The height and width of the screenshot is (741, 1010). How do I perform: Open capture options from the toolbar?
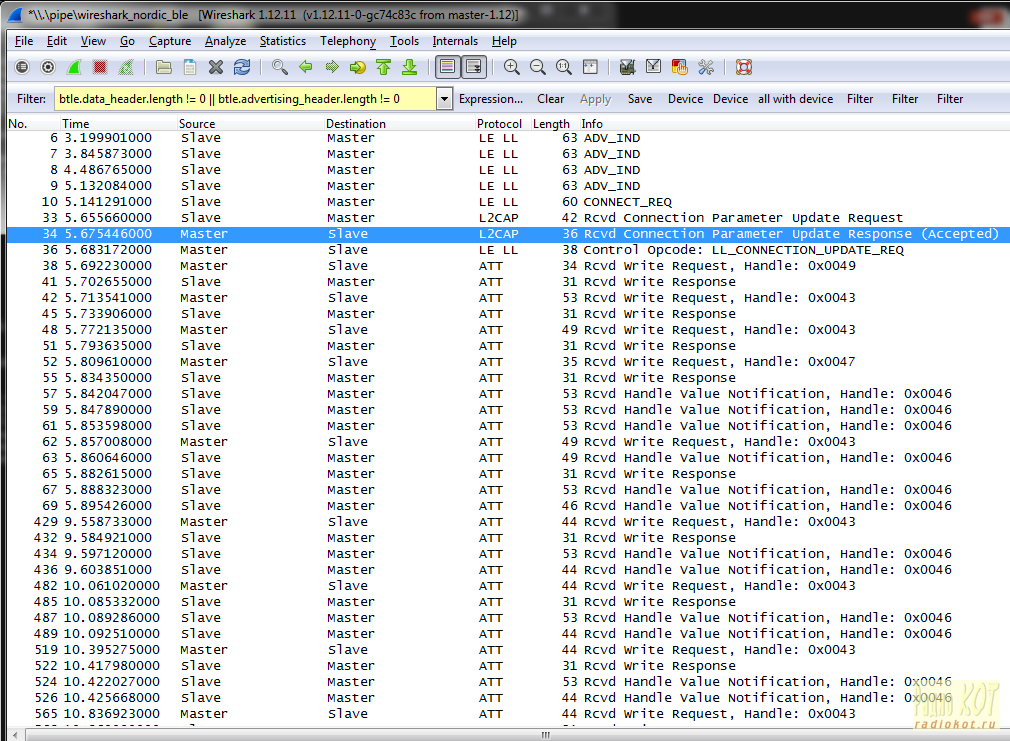tap(48, 67)
